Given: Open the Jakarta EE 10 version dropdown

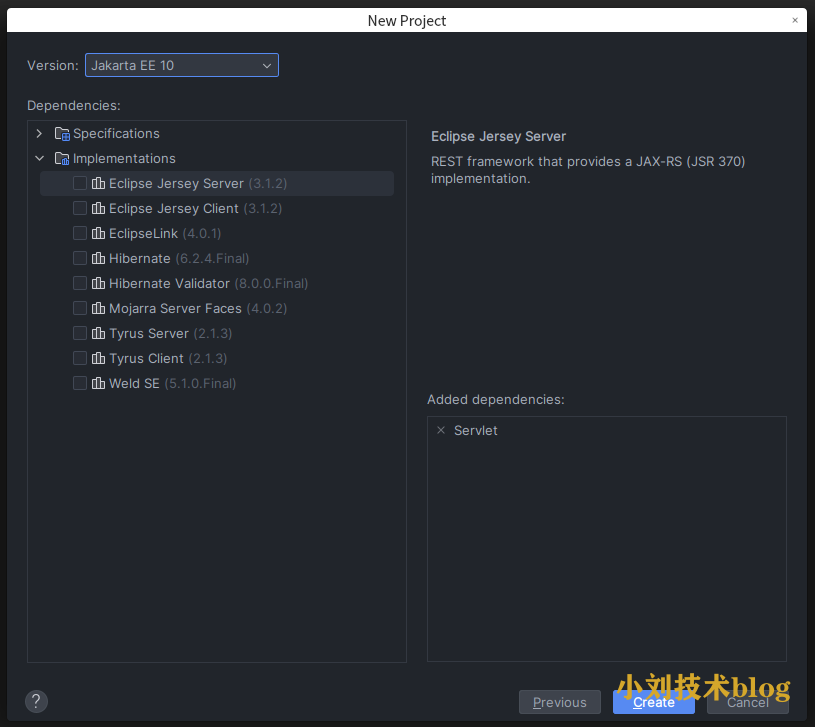Looking at the screenshot, I should click(181, 65).
